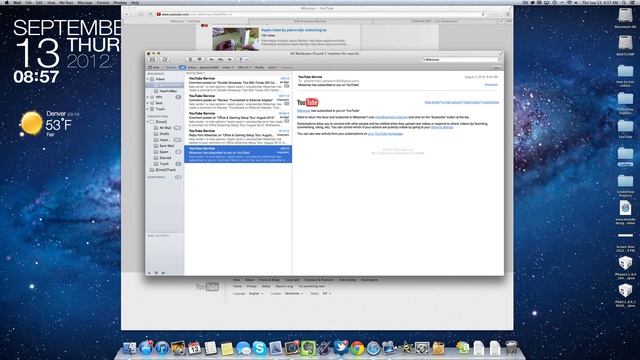Expand the VIPs mailbox triangle
Image resolution: width=640 pixels, height=360 pixels.
click(x=148, y=97)
